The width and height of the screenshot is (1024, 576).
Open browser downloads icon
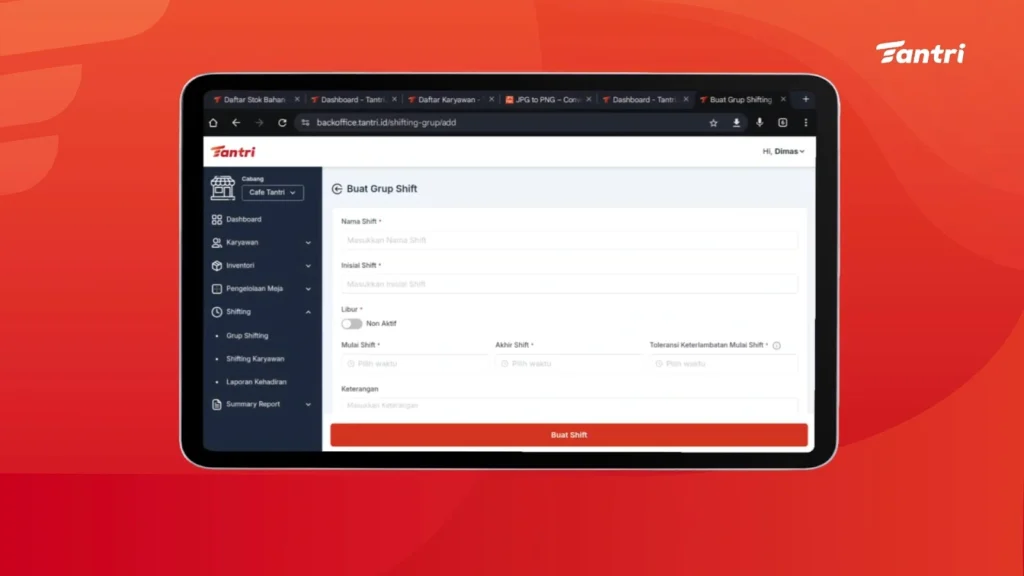point(736,123)
